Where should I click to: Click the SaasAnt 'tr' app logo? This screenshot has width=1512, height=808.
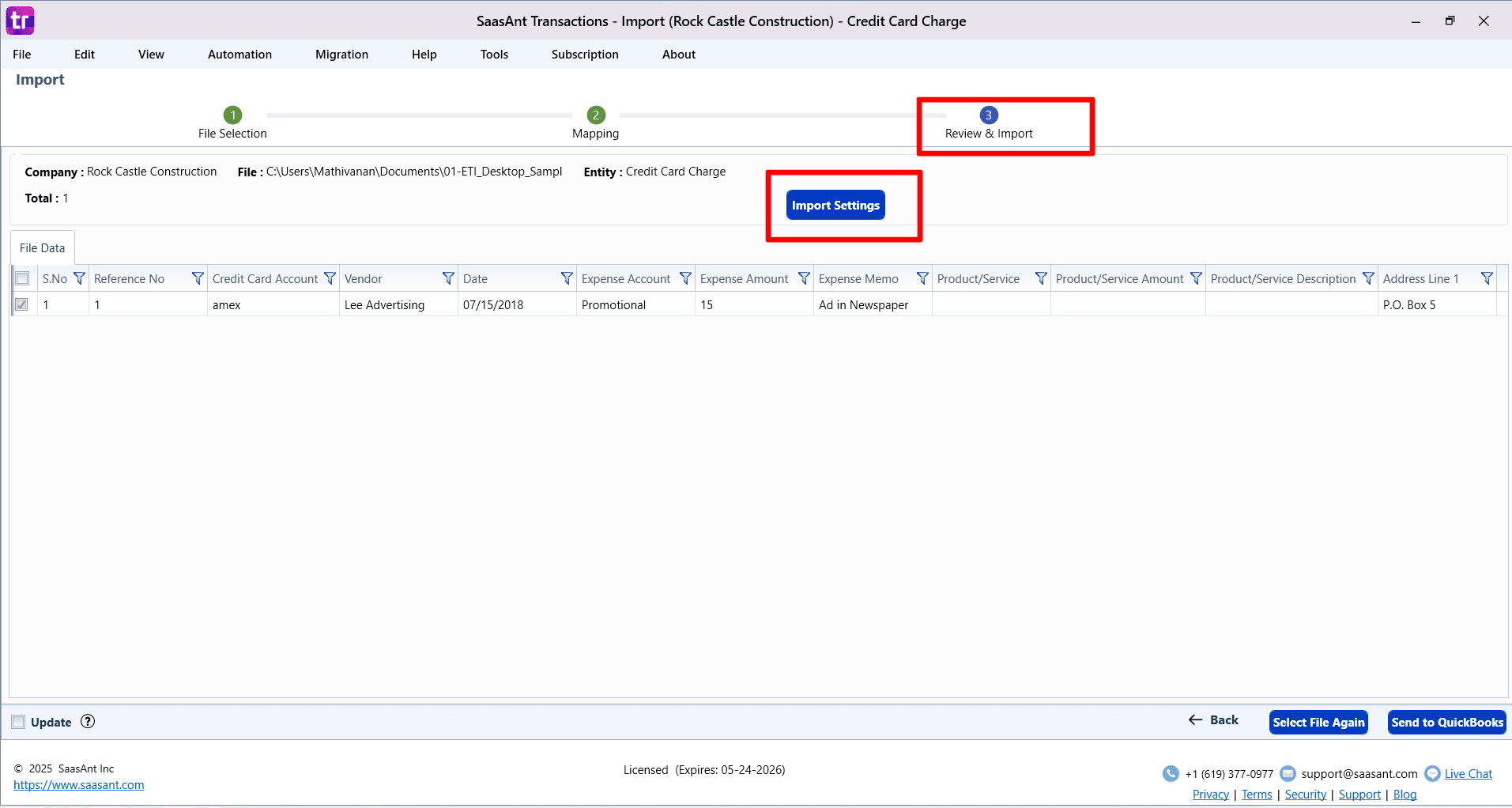pos(20,21)
